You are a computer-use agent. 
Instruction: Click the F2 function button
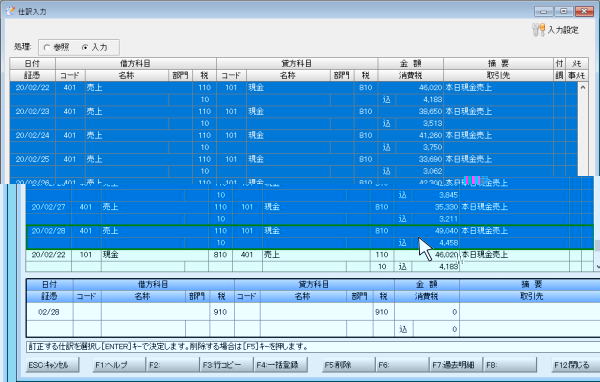[173, 365]
